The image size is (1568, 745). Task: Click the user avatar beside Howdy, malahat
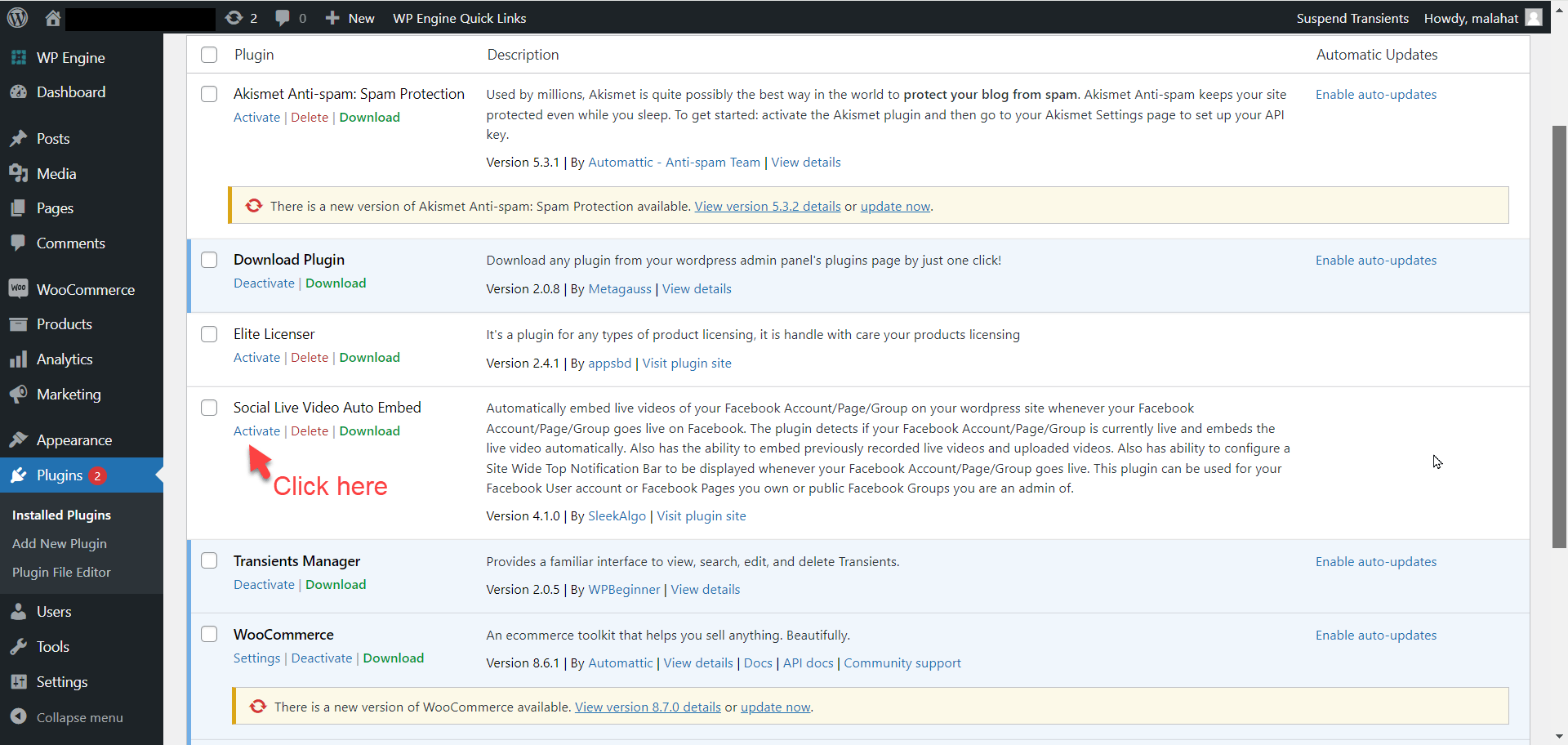pos(1534,18)
